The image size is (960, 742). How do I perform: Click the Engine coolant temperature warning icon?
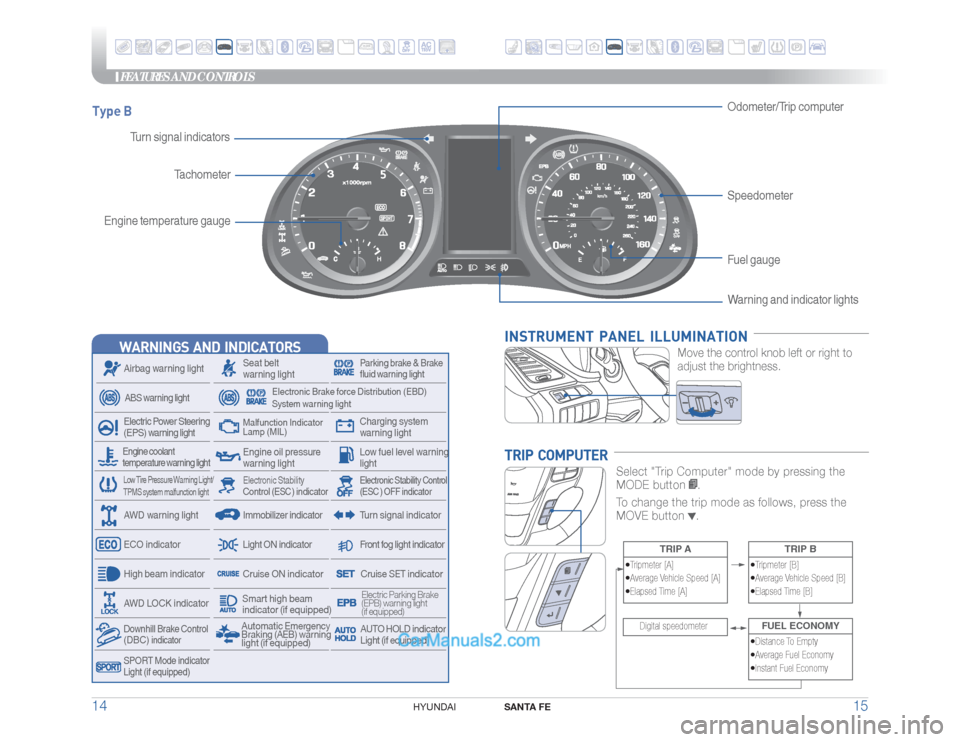pyautogui.click(x=108, y=457)
